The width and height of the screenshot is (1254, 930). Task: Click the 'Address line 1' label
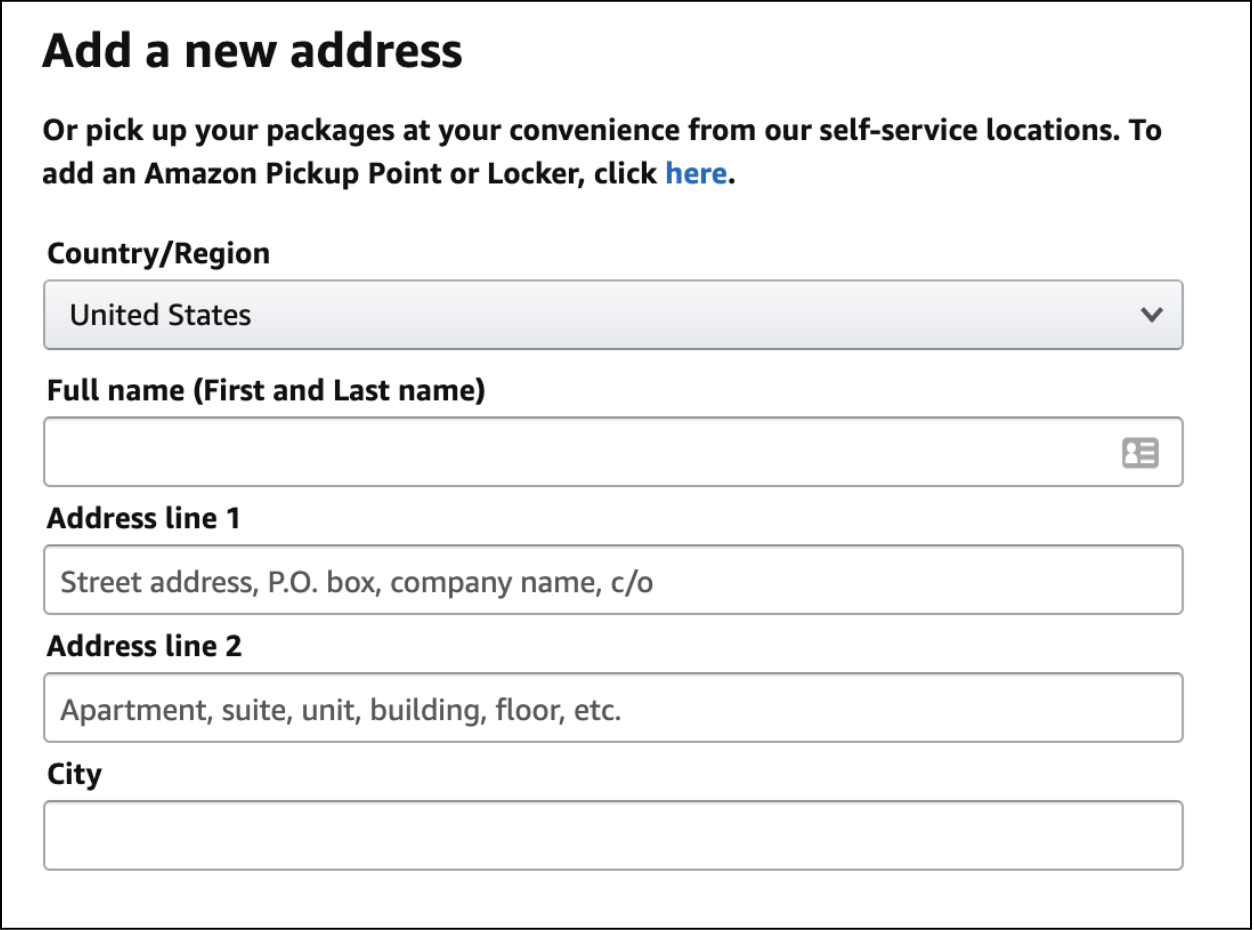tap(144, 518)
